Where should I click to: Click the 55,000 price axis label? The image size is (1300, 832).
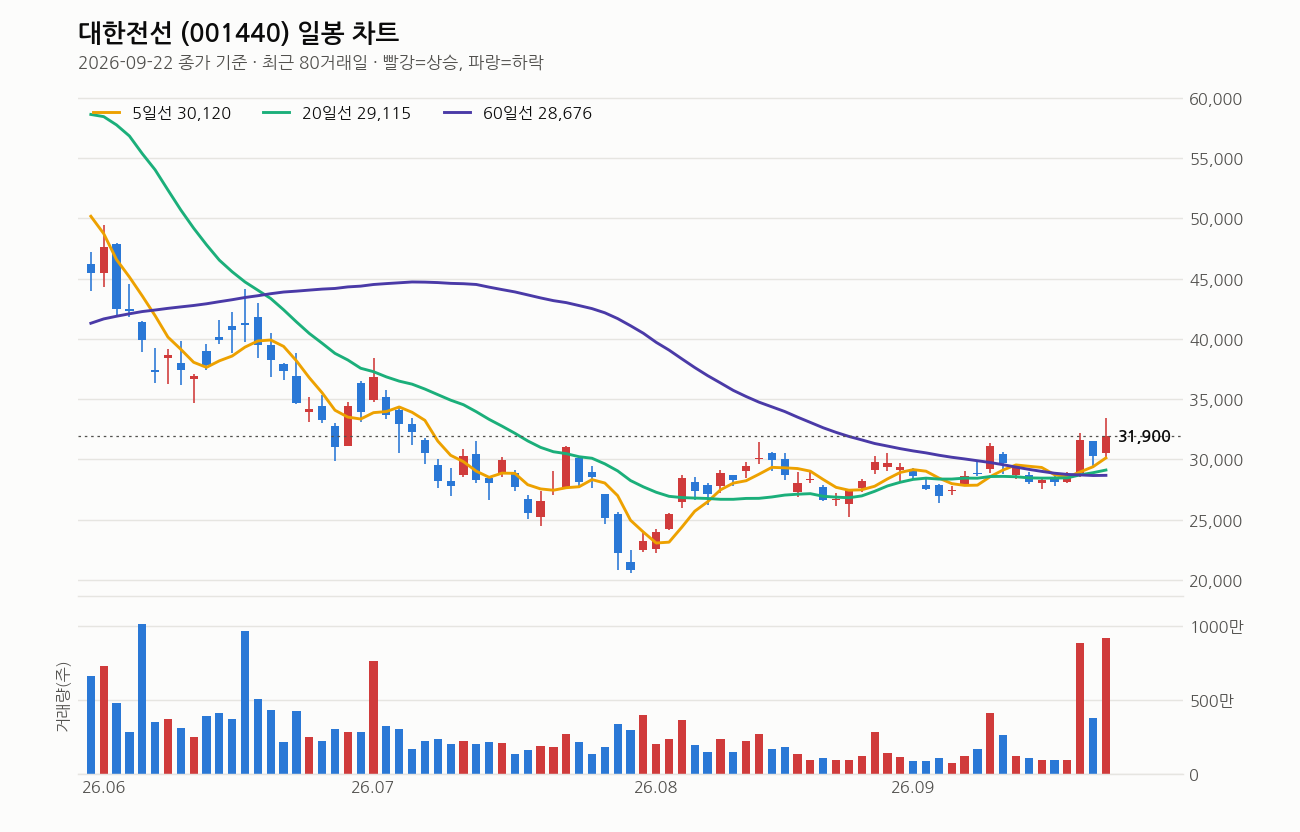(x=1215, y=159)
